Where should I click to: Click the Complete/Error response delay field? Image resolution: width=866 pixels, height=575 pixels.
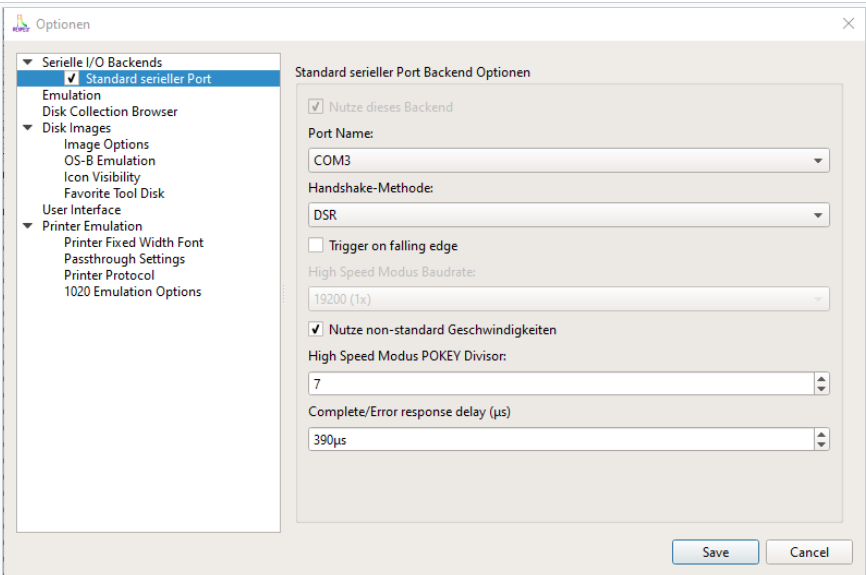pyautogui.click(x=558, y=440)
